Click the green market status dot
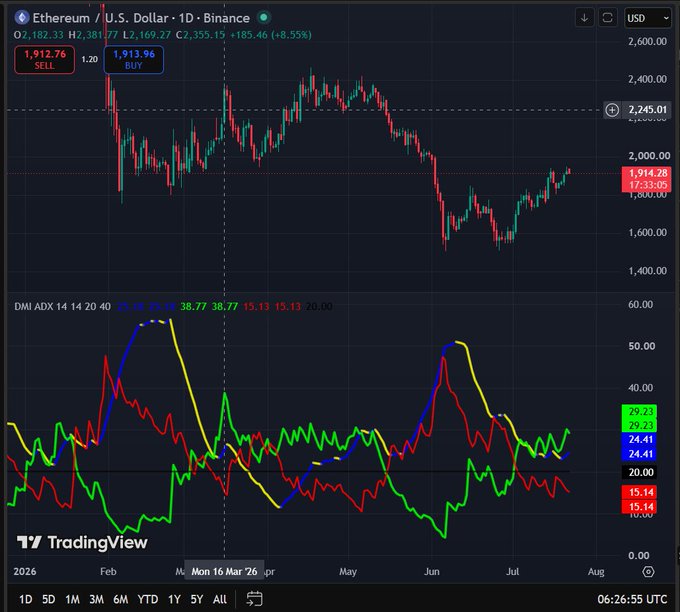This screenshot has width=680, height=612. (x=264, y=18)
